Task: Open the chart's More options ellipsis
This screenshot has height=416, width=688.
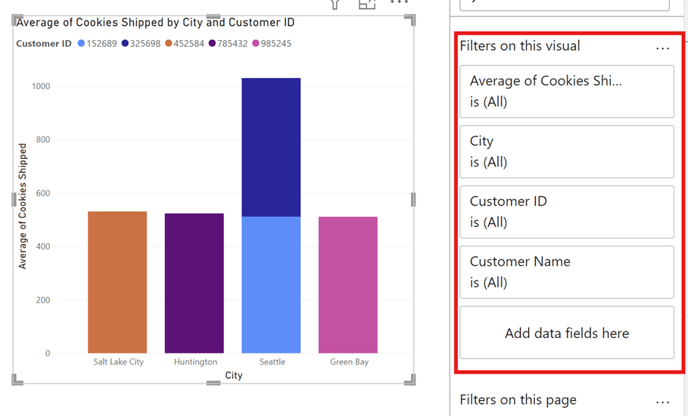Action: coord(399,2)
